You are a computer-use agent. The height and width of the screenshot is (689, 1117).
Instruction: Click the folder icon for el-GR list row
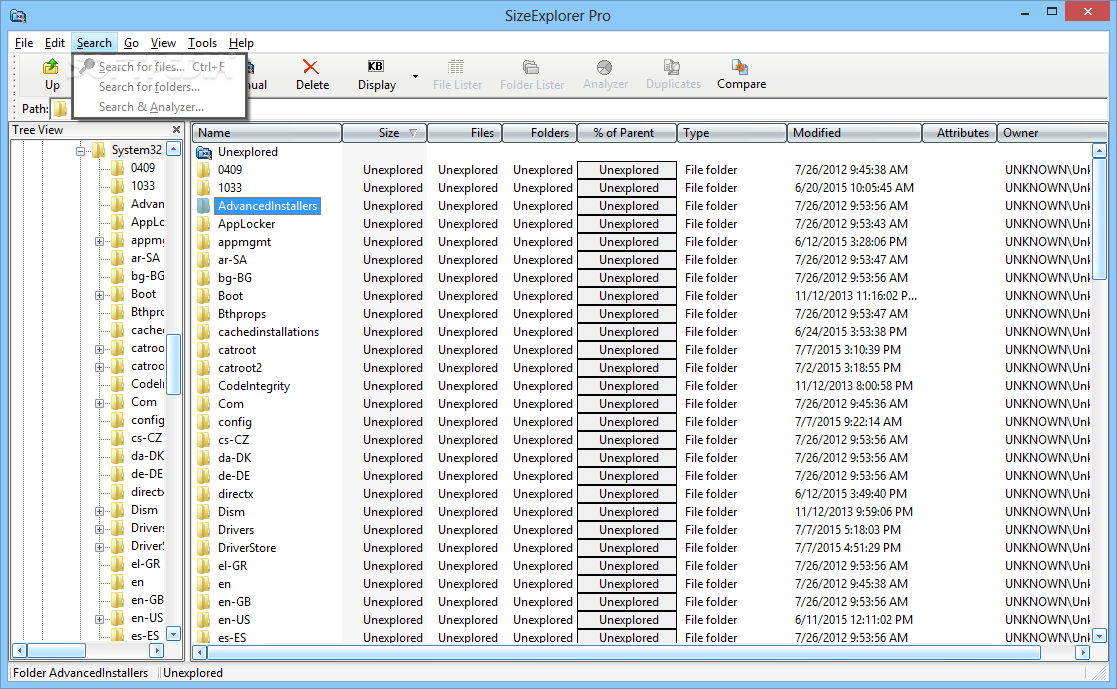(x=204, y=566)
